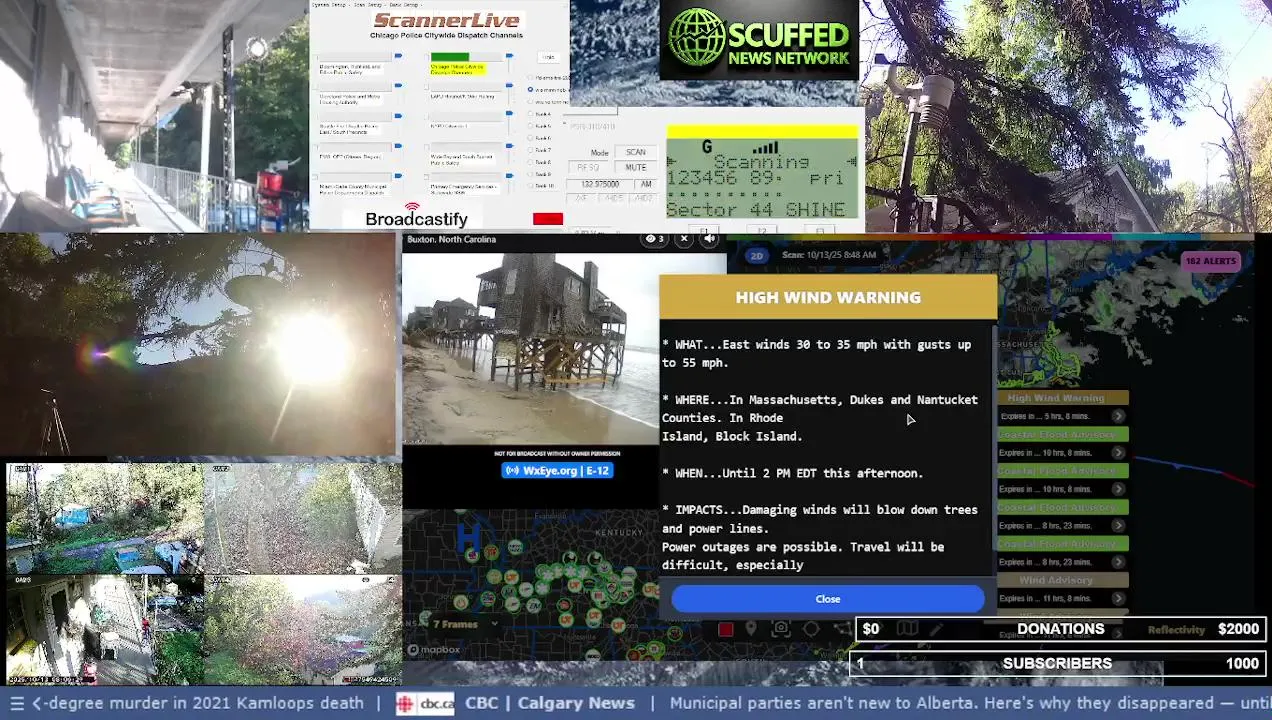Select Bank 10 radio button
The image size is (1272, 720).
[530, 186]
